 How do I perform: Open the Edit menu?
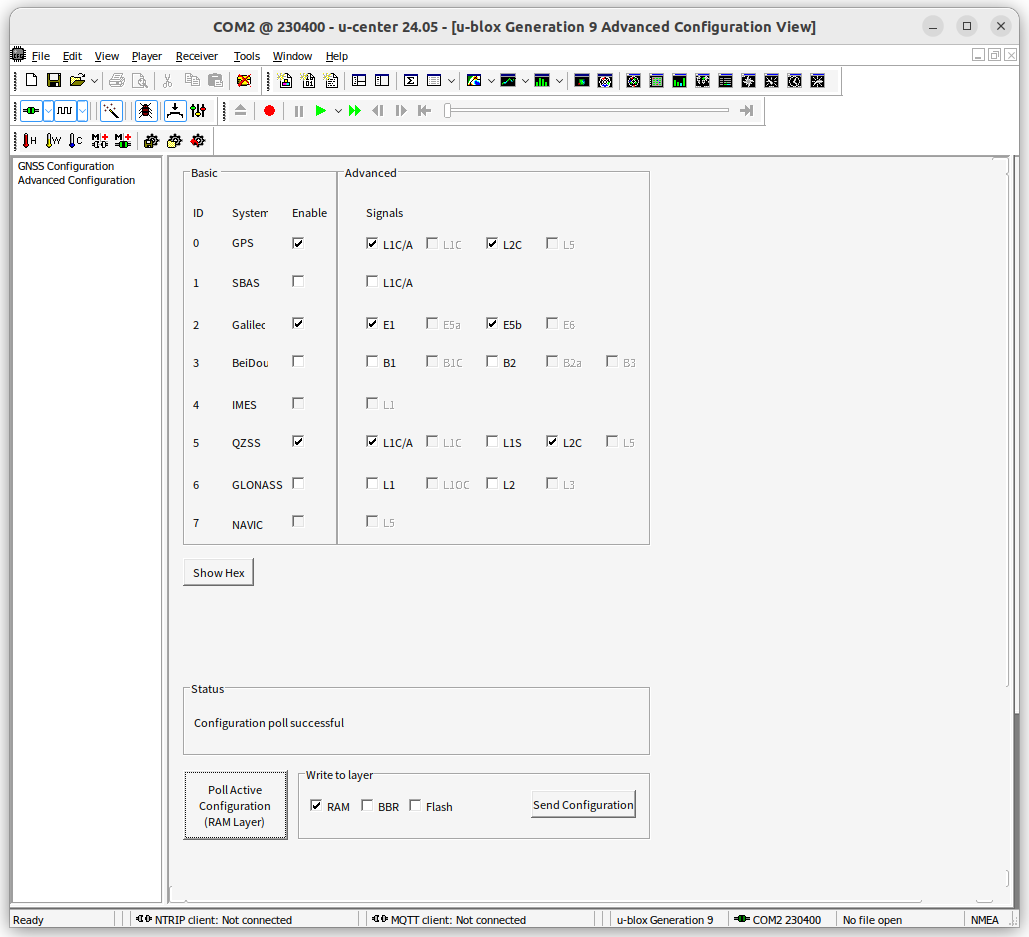click(x=72, y=56)
